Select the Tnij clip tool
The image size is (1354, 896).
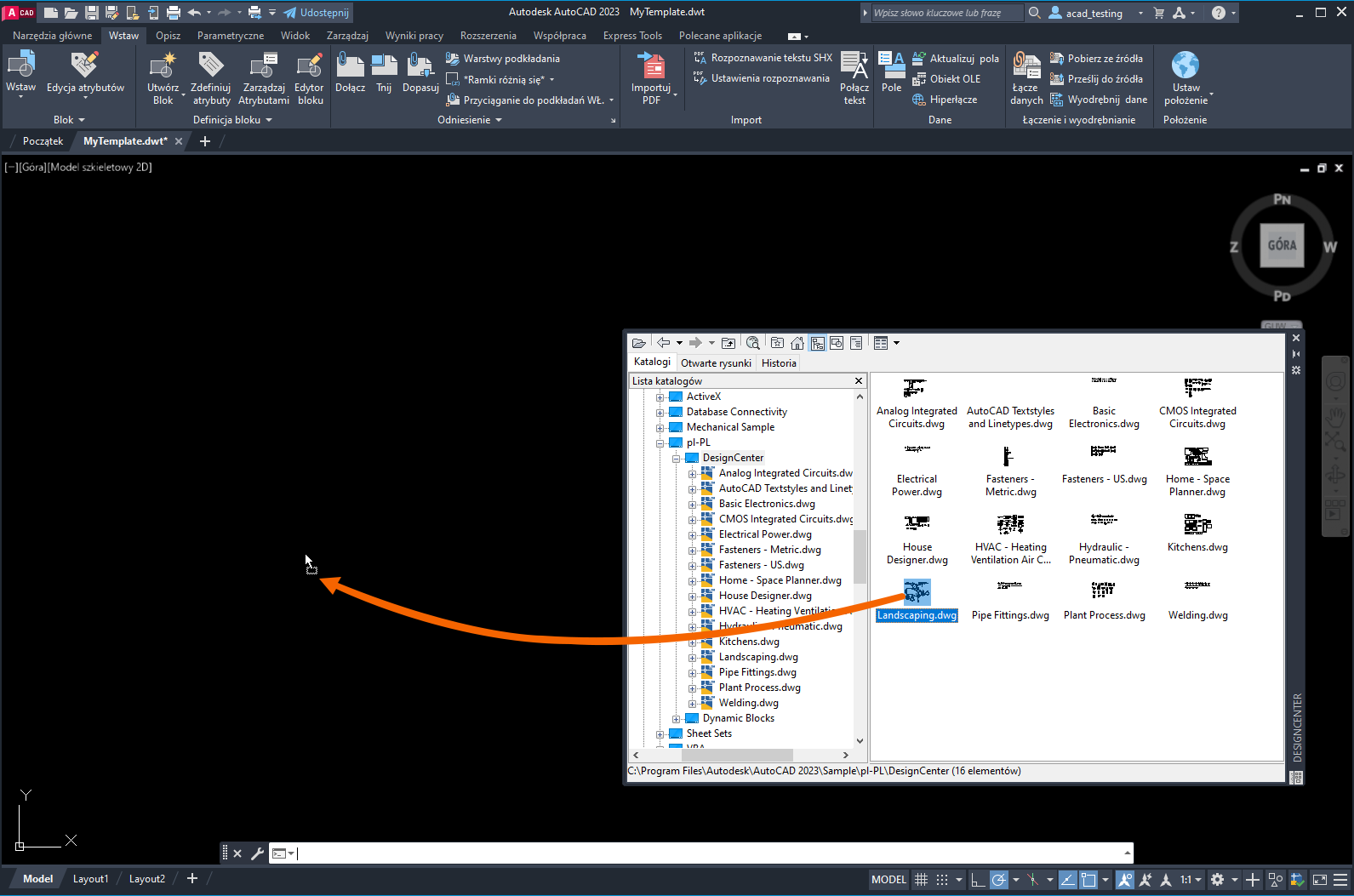pyautogui.click(x=384, y=73)
